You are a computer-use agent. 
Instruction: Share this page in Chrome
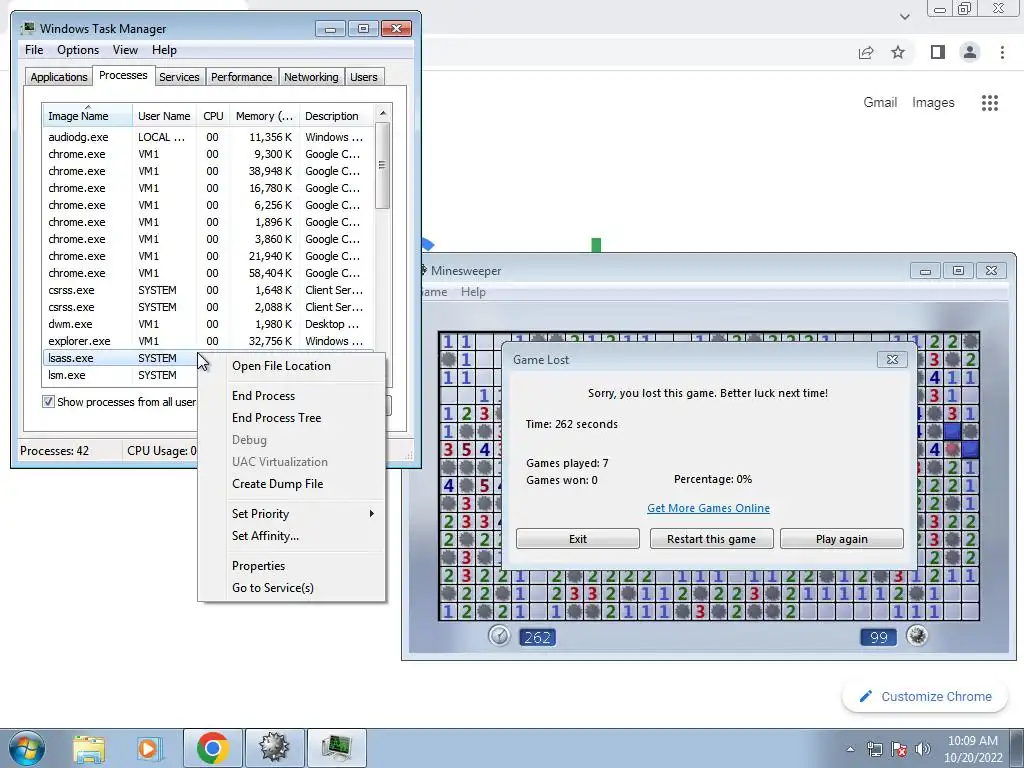[866, 52]
